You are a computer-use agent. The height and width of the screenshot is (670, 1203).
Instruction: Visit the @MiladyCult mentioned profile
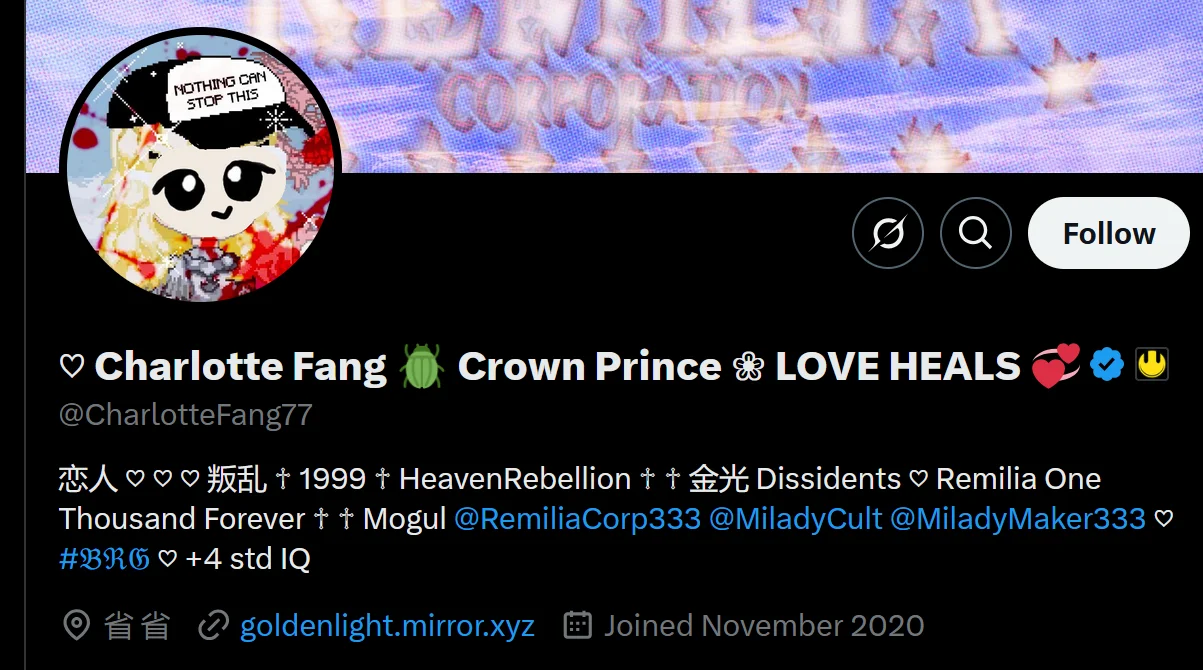click(795, 519)
